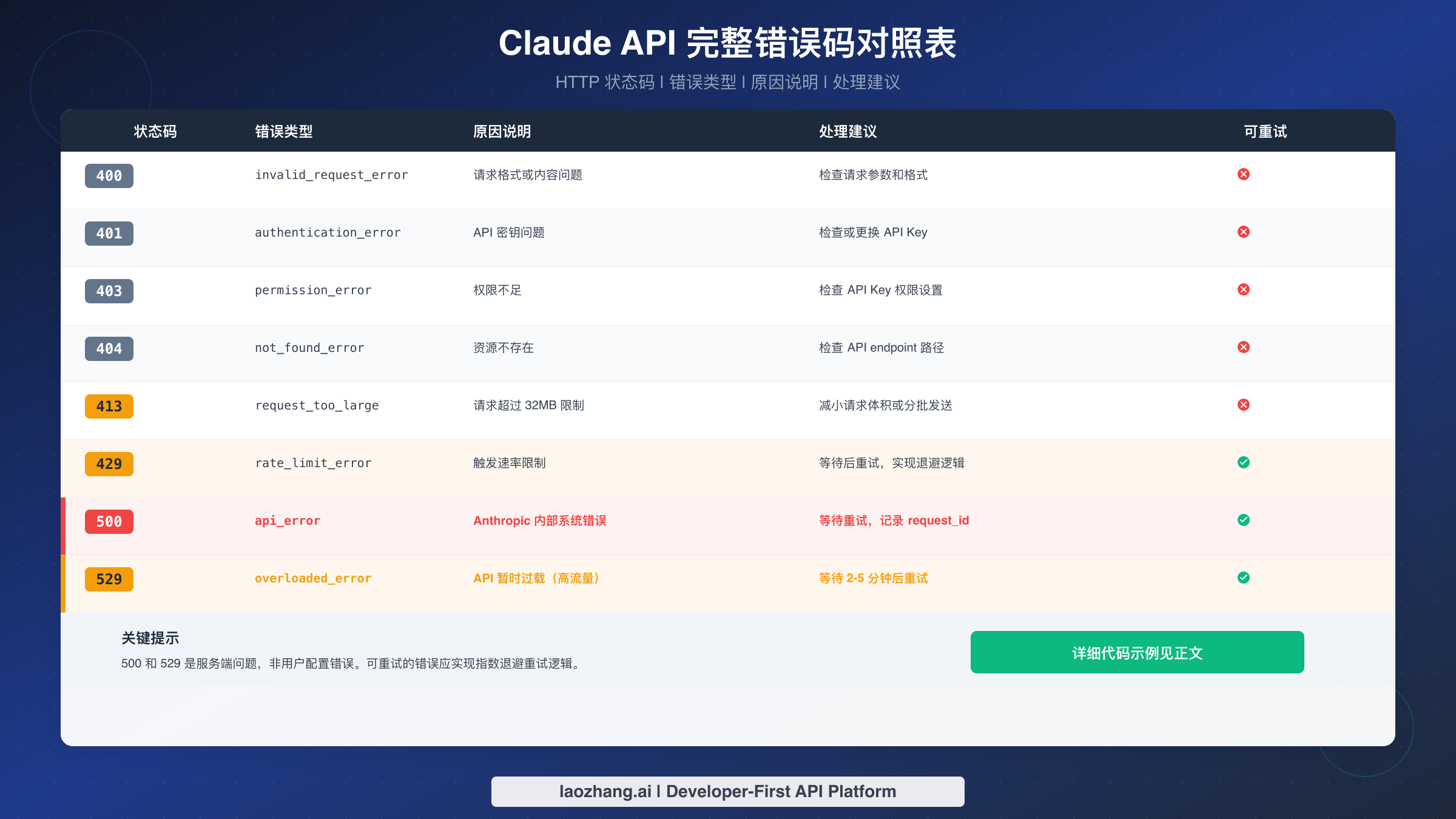Click the 详细代码示例见正文 green button

1137,652
